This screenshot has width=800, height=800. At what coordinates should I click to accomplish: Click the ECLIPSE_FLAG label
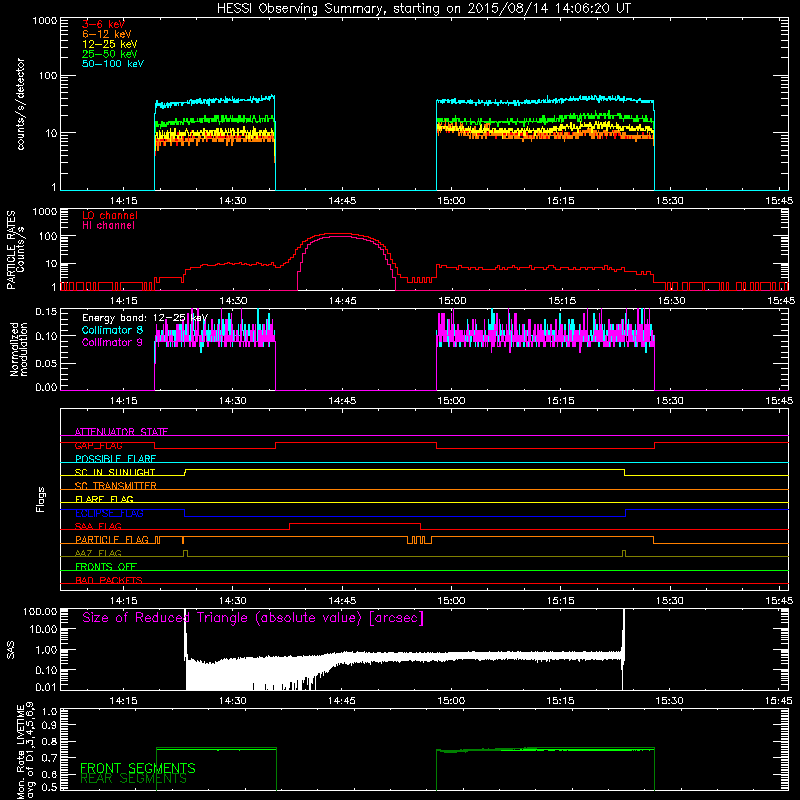pyautogui.click(x=109, y=513)
